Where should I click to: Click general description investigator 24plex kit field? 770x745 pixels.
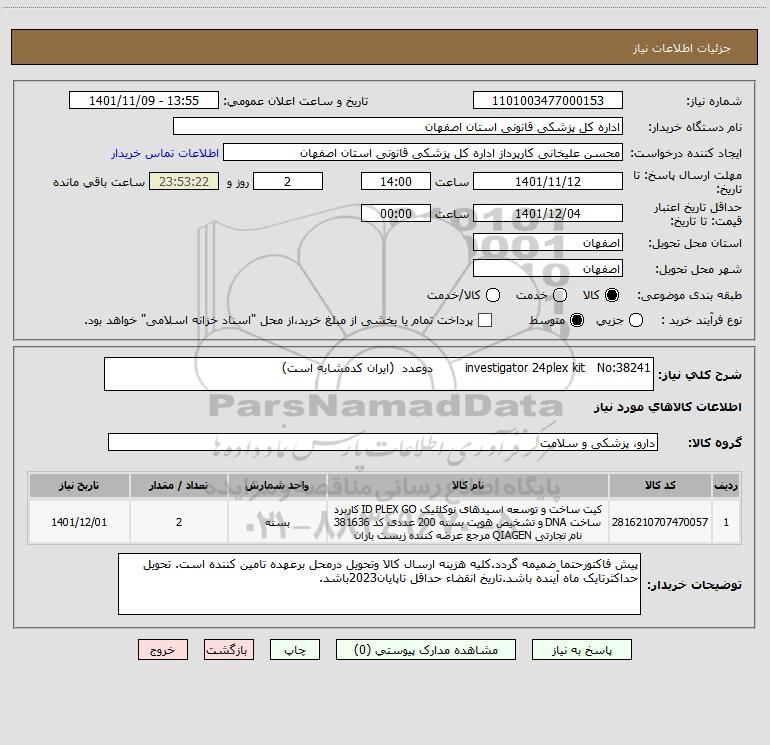tap(379, 374)
